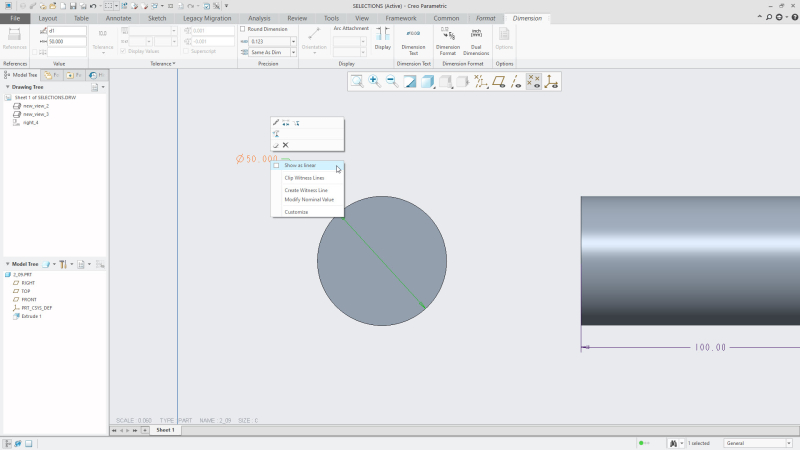Select PRT_CSYS_DEF in Model Tree
The height and width of the screenshot is (450, 800).
pos(37,308)
